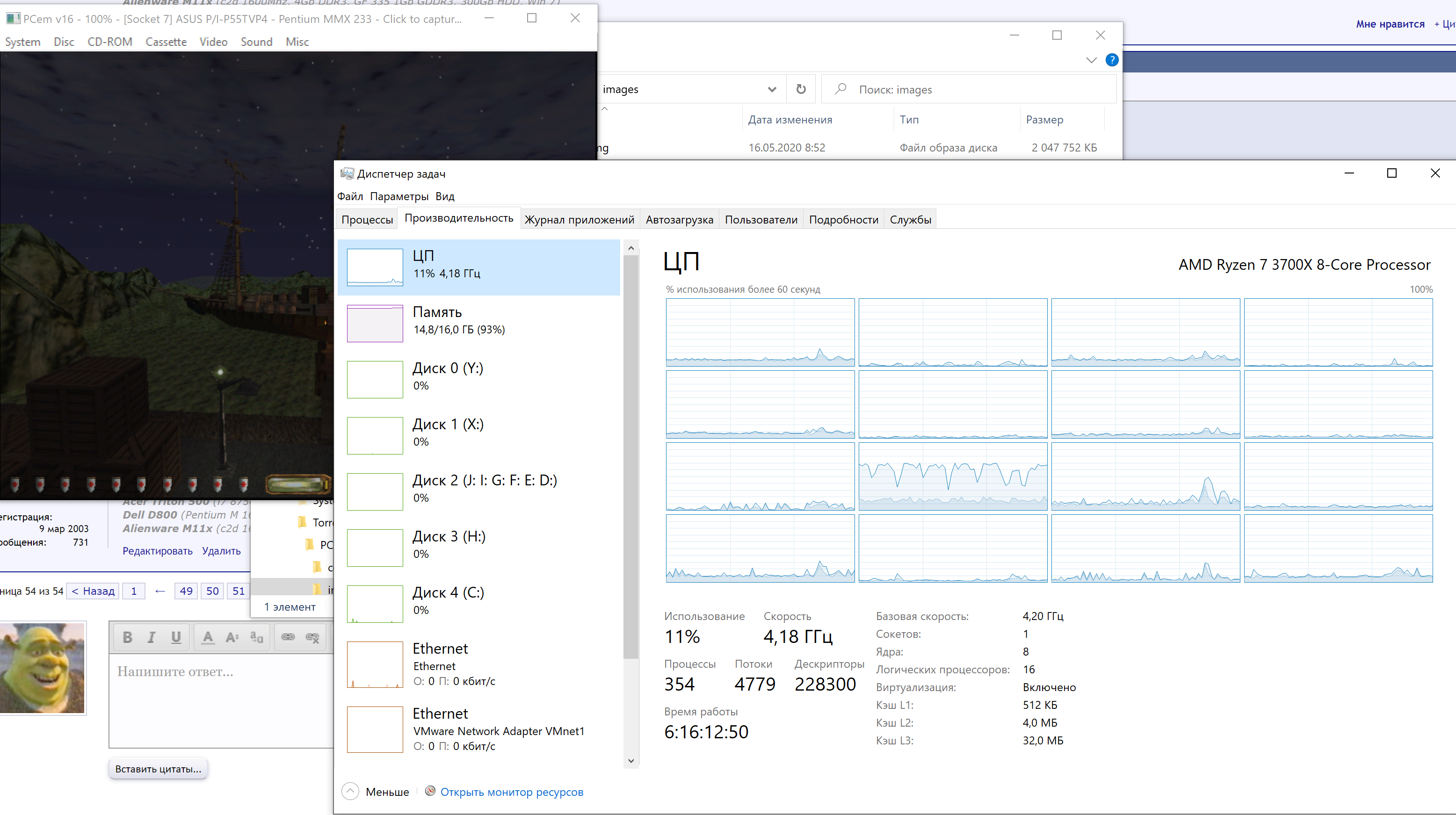This screenshot has height=815, width=1456.
Task: Click the Редактировать post link
Action: point(157,550)
